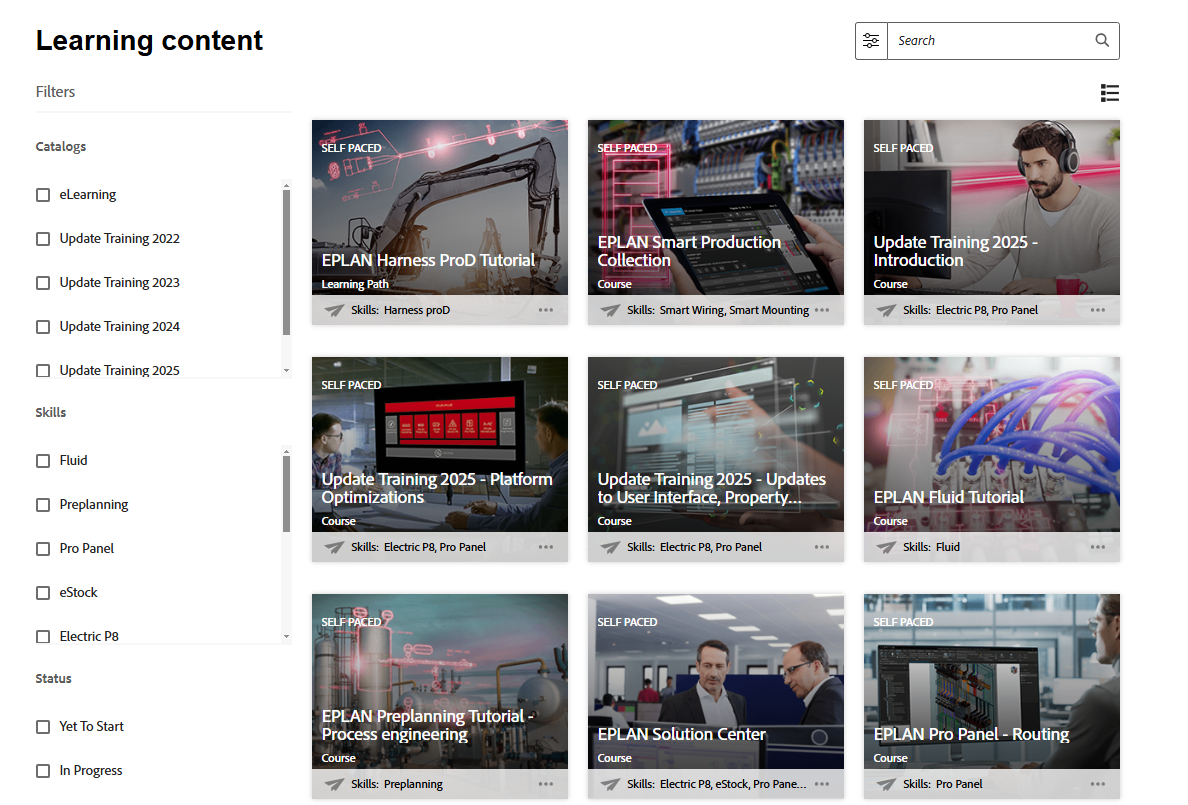Select the skills icon on Smart Production Collection card
The width and height of the screenshot is (1188, 805).
pos(609,310)
